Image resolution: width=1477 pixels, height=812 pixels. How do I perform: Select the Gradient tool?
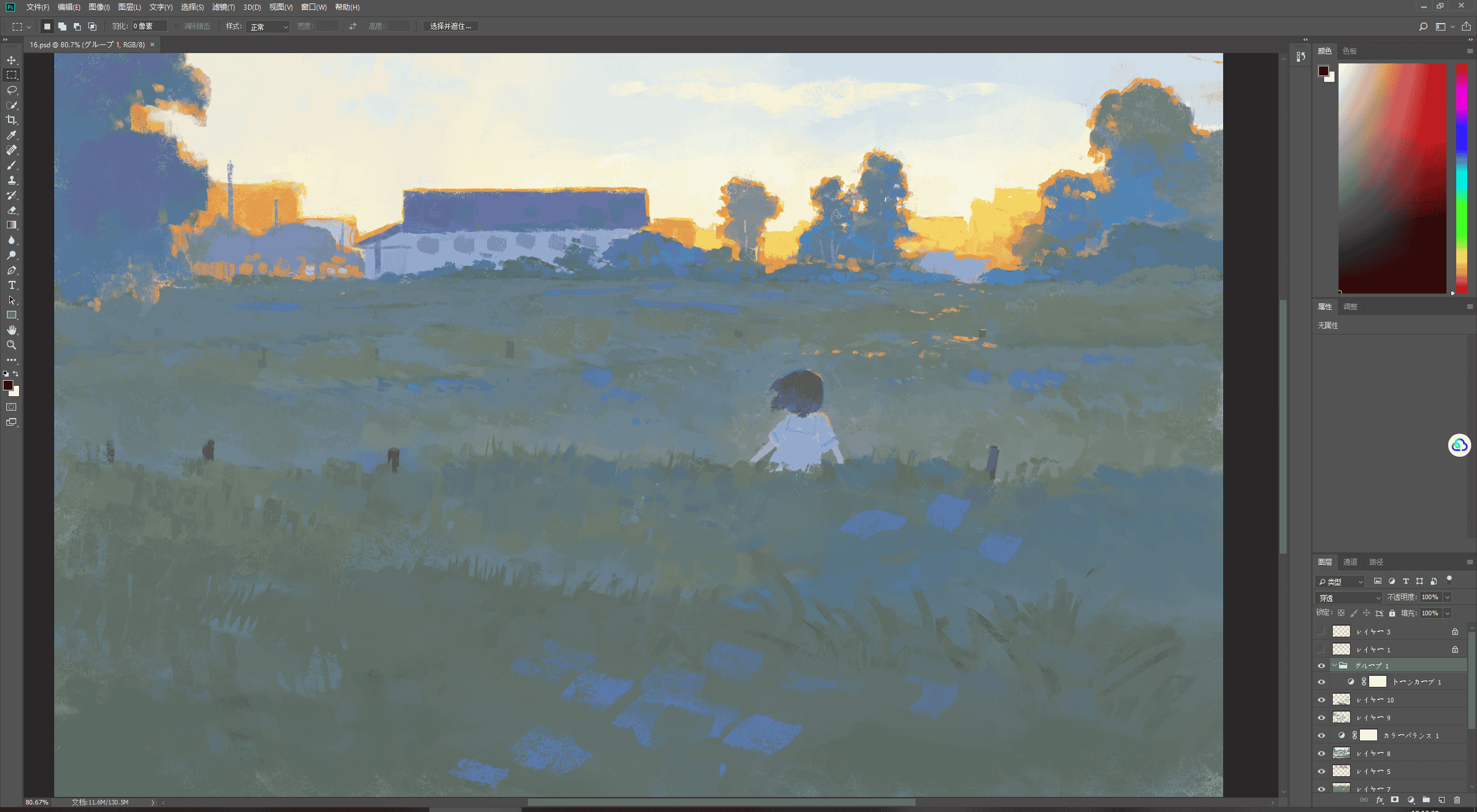point(12,225)
